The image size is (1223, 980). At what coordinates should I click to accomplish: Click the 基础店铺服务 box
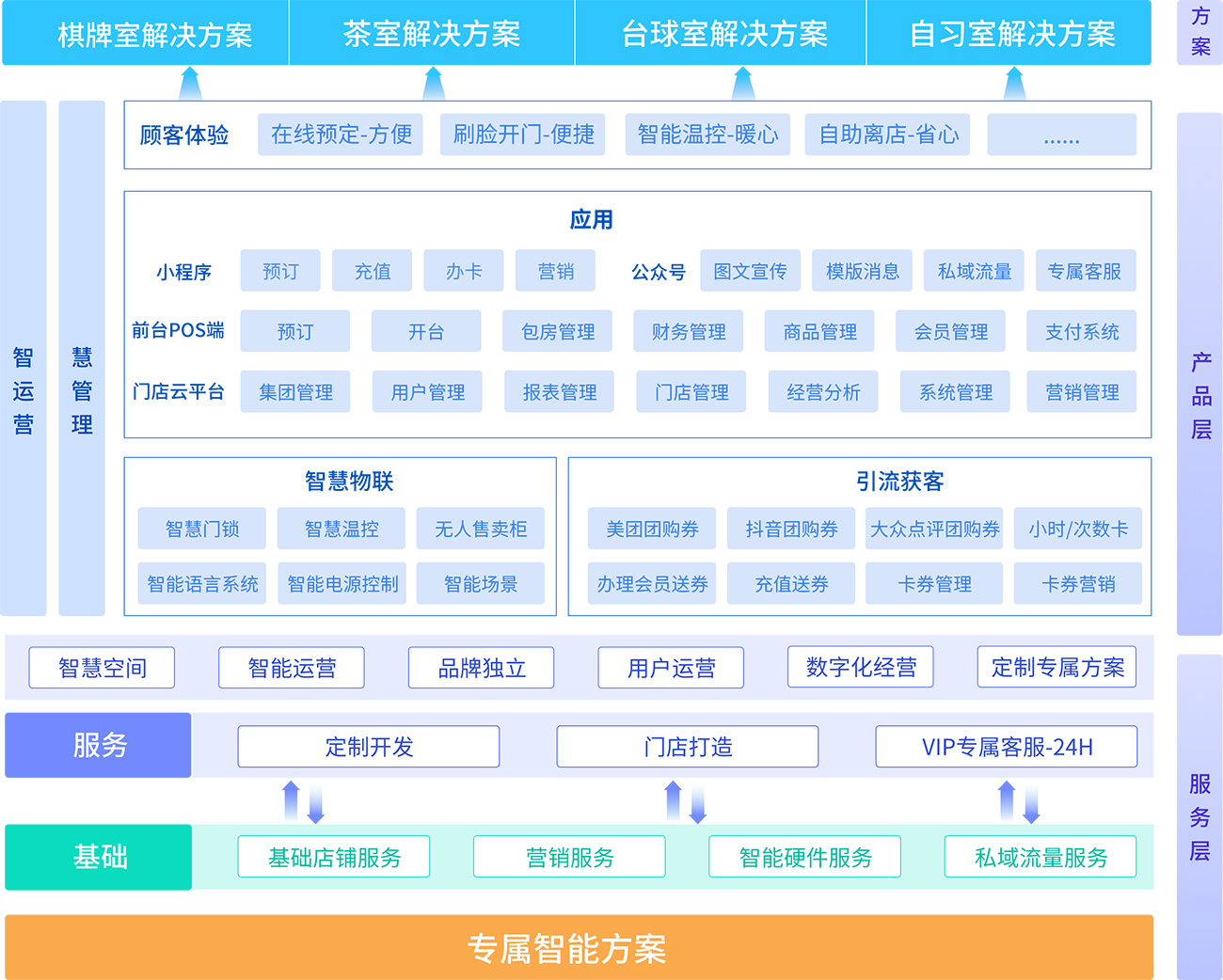(334, 857)
